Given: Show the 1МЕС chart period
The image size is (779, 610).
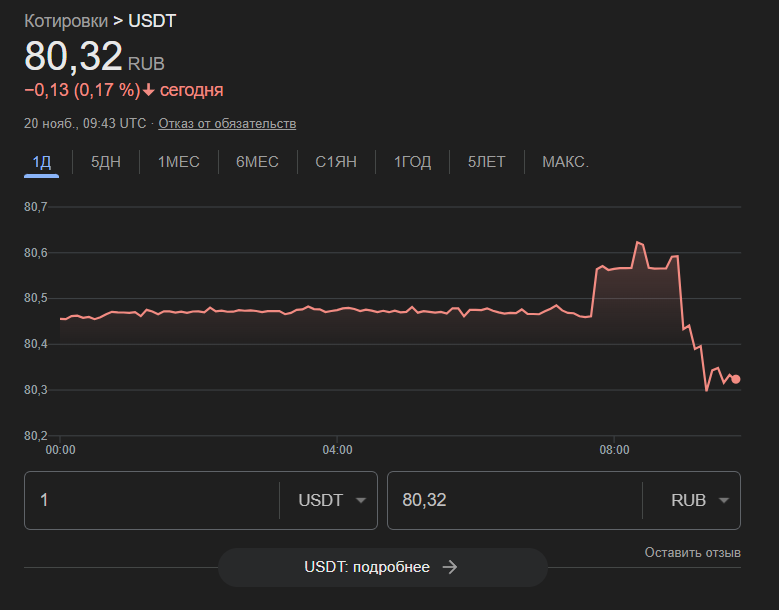Looking at the screenshot, I should (178, 162).
